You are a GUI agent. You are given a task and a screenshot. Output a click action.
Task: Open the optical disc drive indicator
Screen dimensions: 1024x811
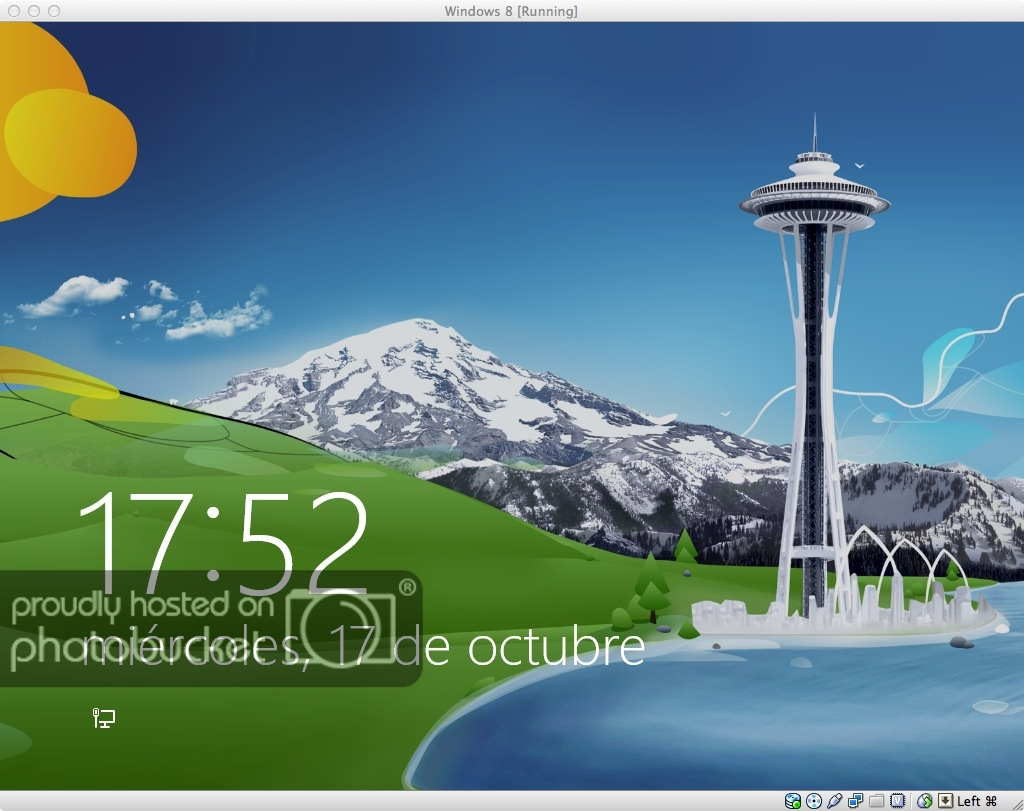814,801
